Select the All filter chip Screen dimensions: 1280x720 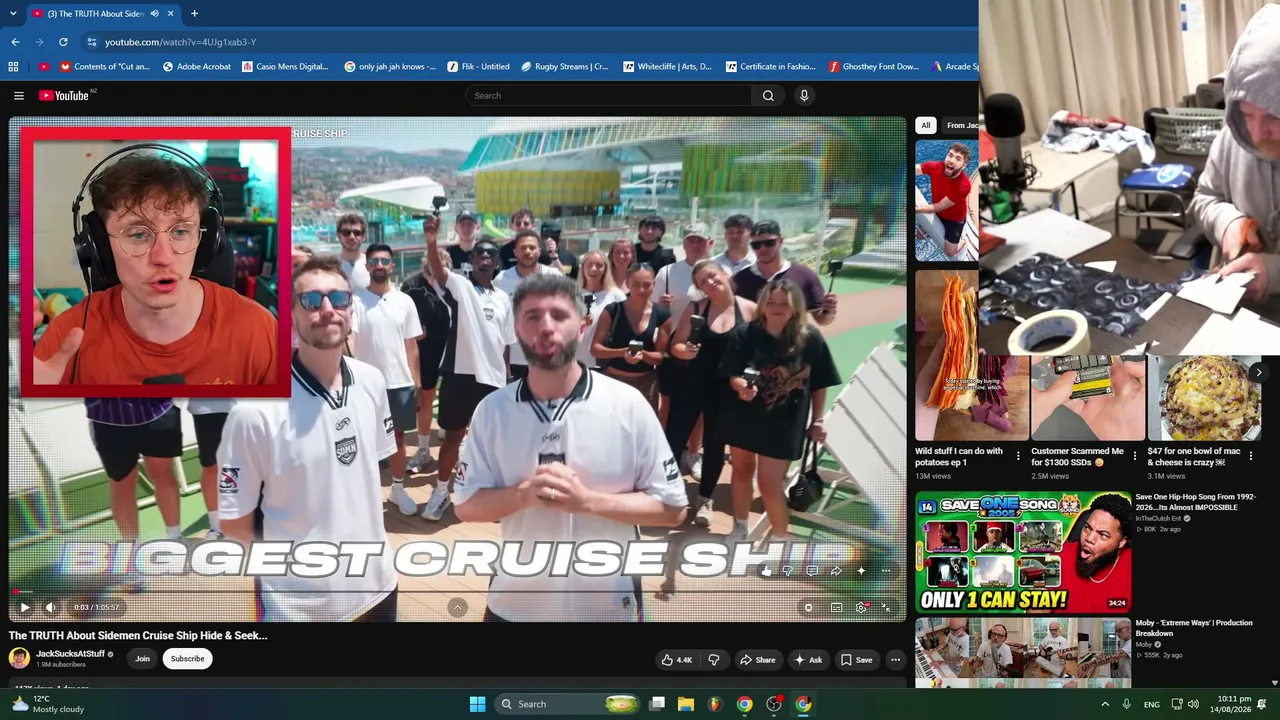coord(926,125)
